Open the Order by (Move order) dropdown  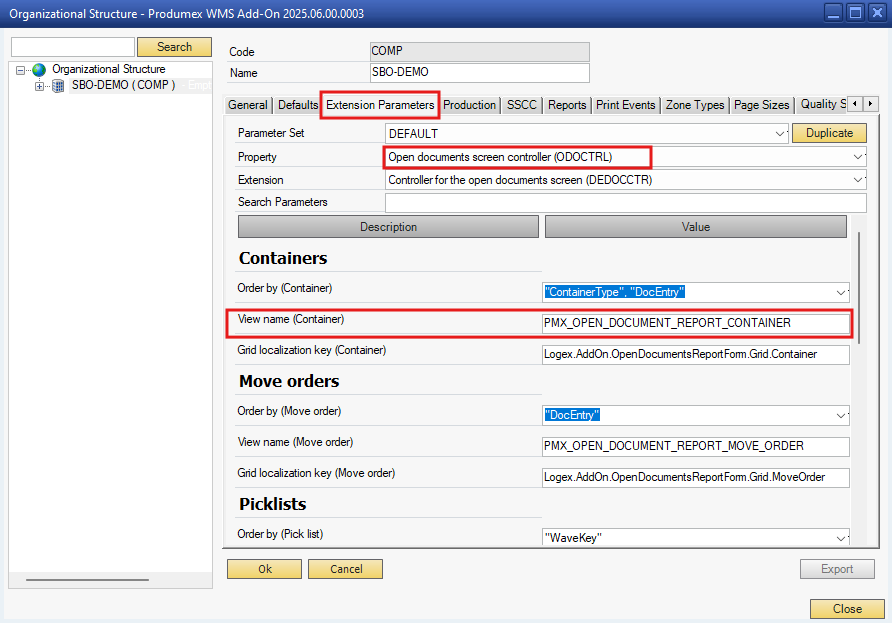click(841, 414)
